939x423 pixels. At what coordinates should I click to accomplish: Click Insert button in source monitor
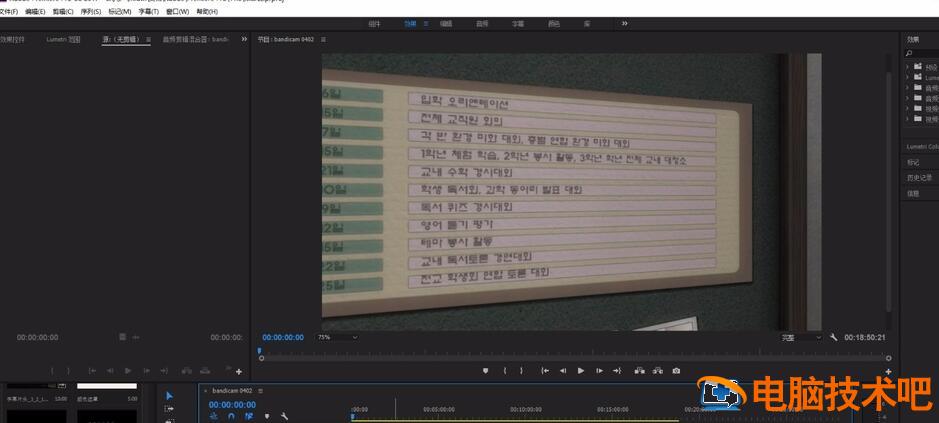click(x=187, y=371)
